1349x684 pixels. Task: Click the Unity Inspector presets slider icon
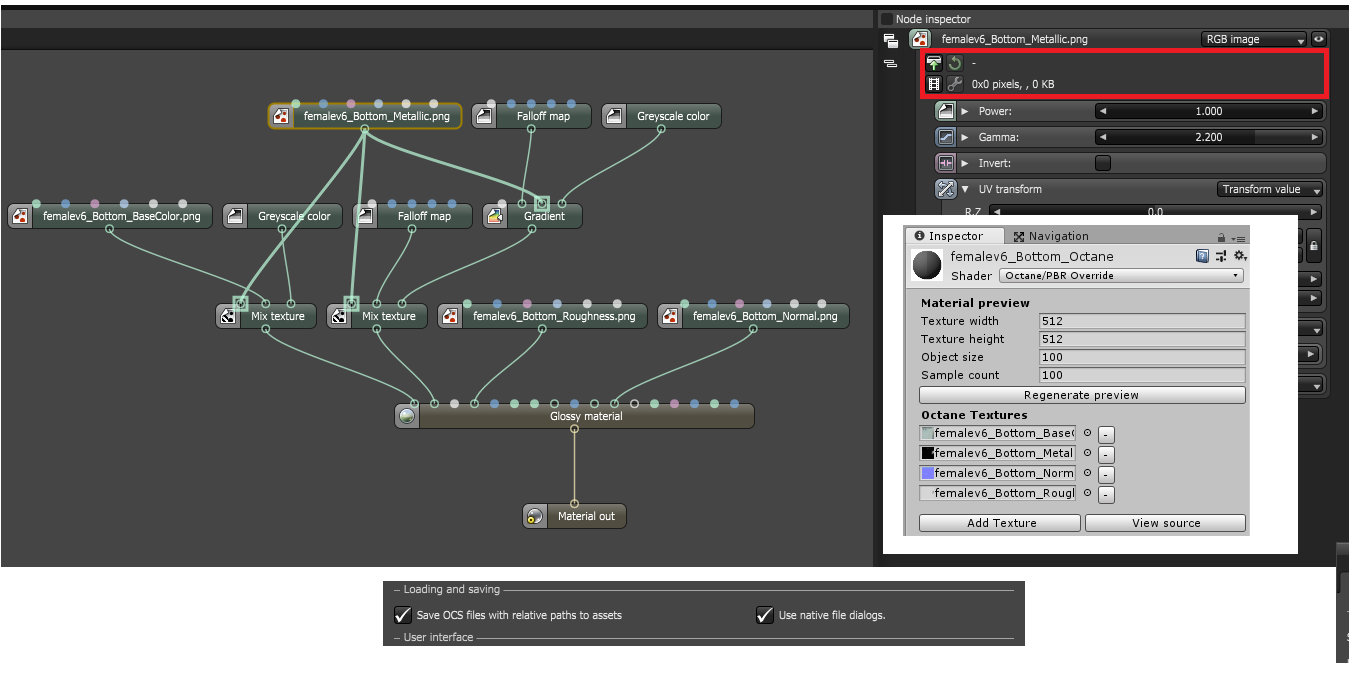point(1221,257)
